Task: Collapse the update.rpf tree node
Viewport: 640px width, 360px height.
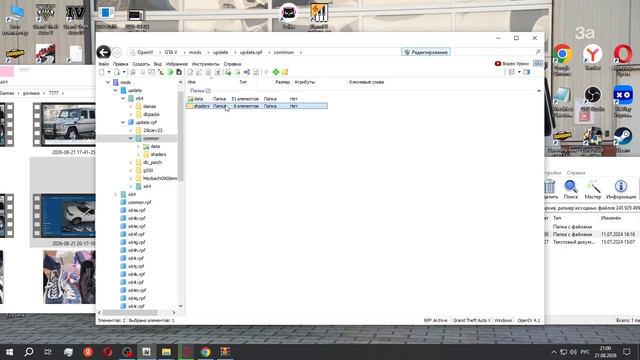Action: pyautogui.click(x=123, y=122)
